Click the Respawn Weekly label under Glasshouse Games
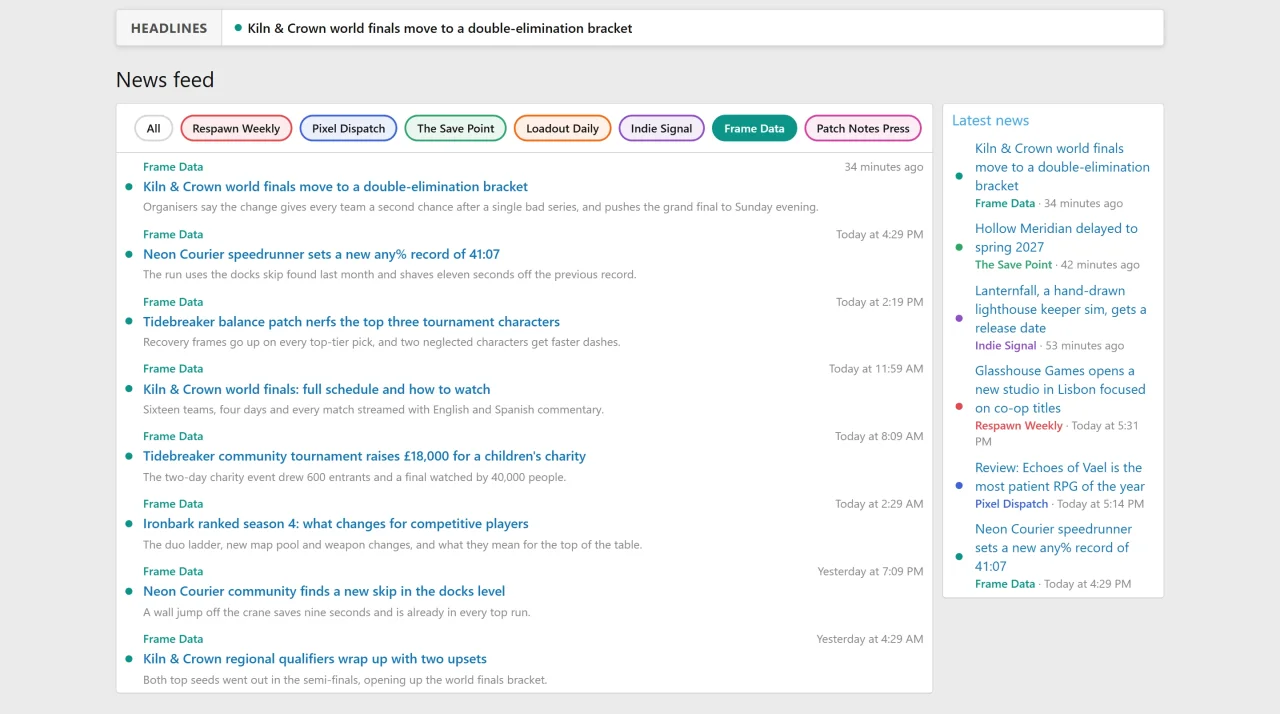The height and width of the screenshot is (714, 1280). click(1018, 426)
